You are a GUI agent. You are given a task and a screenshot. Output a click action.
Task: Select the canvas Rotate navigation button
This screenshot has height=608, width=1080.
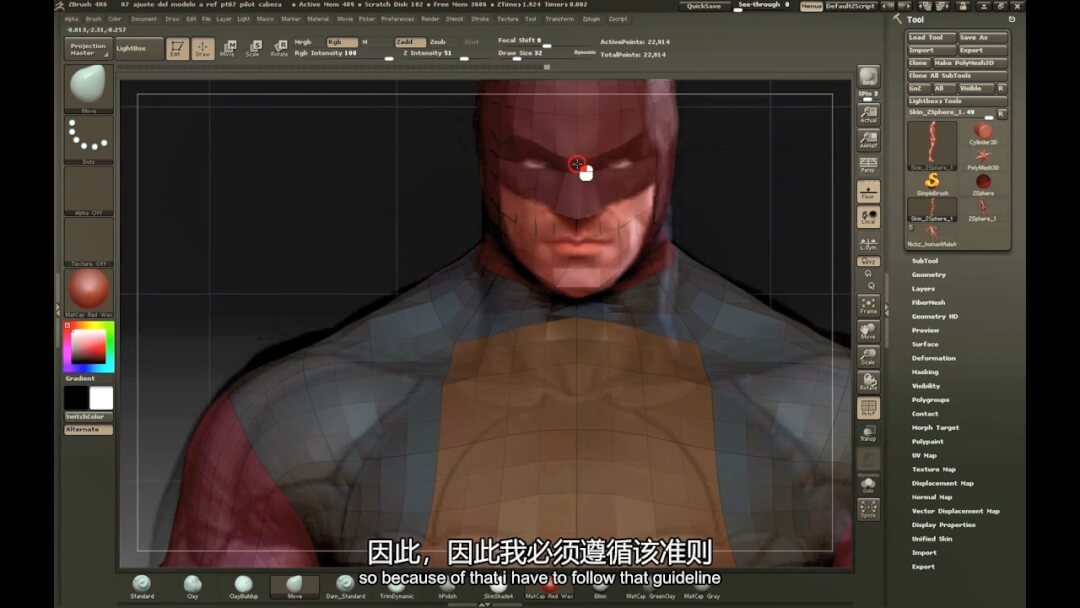point(868,382)
